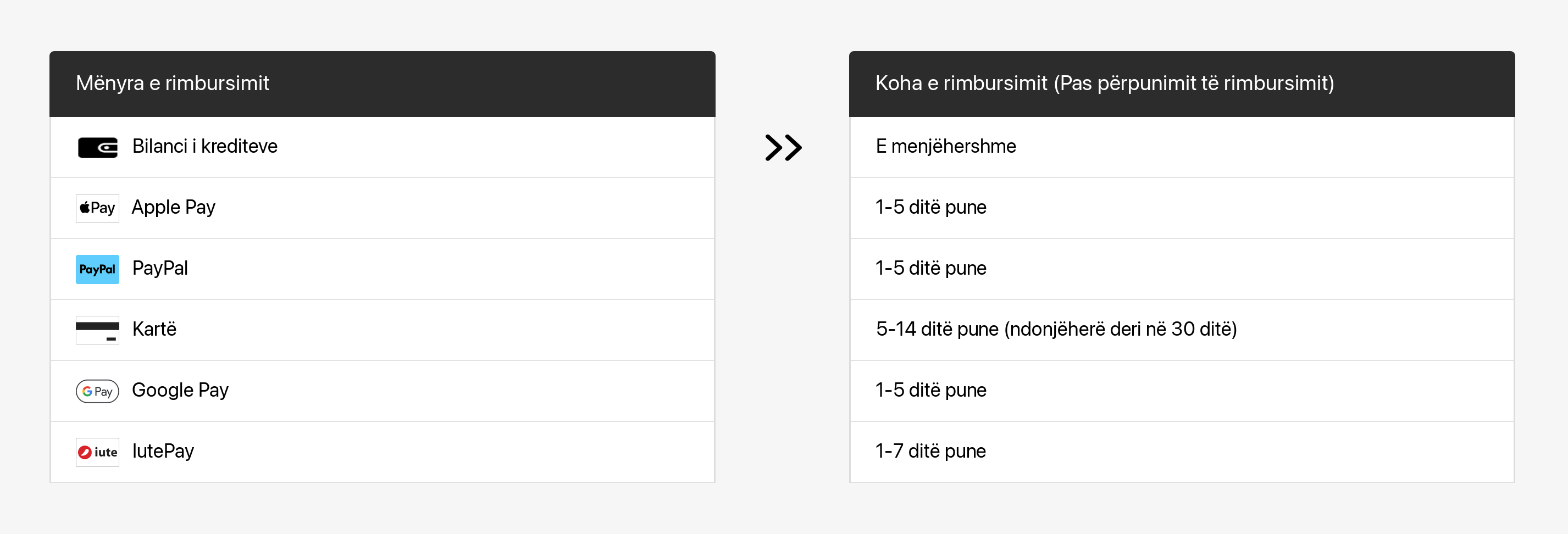1568x534 pixels.
Task: Click the Google Pay logo icon
Action: click(97, 391)
